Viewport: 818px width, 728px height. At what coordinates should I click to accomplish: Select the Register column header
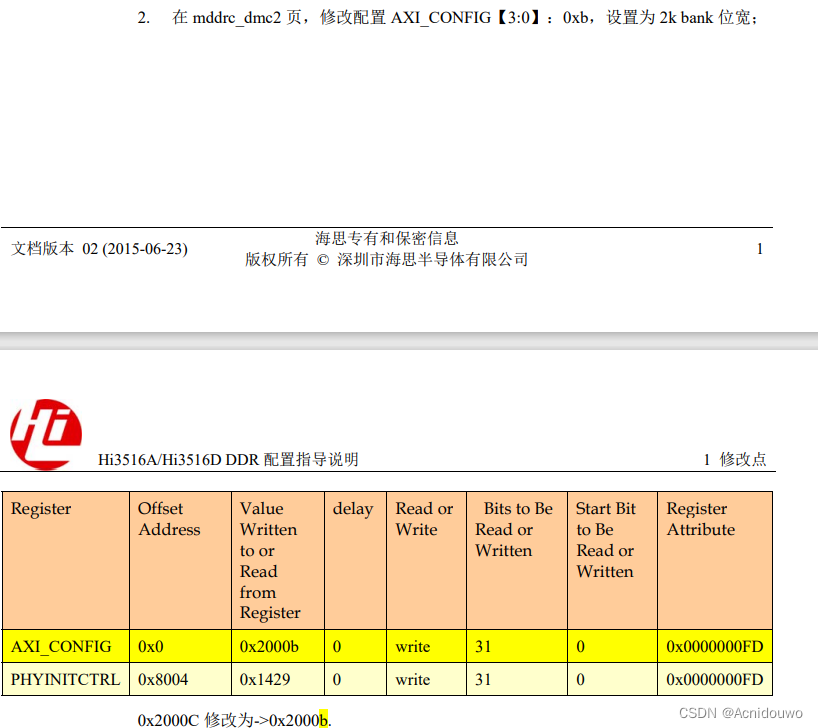pyautogui.click(x=40, y=509)
